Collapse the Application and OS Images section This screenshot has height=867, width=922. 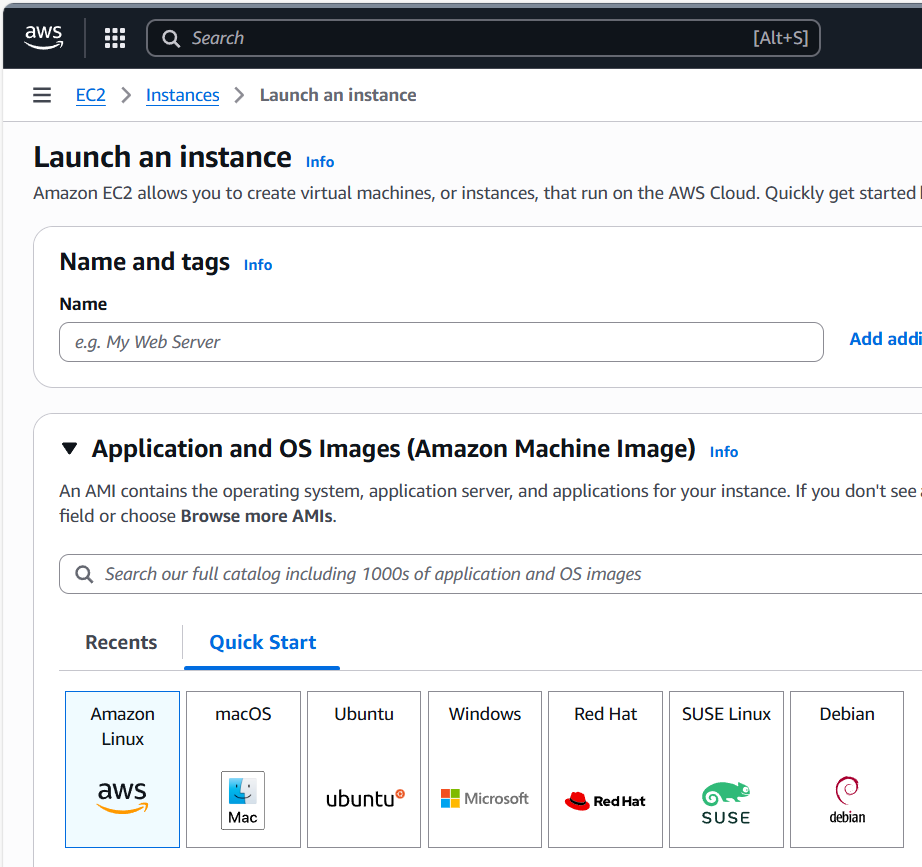point(69,449)
